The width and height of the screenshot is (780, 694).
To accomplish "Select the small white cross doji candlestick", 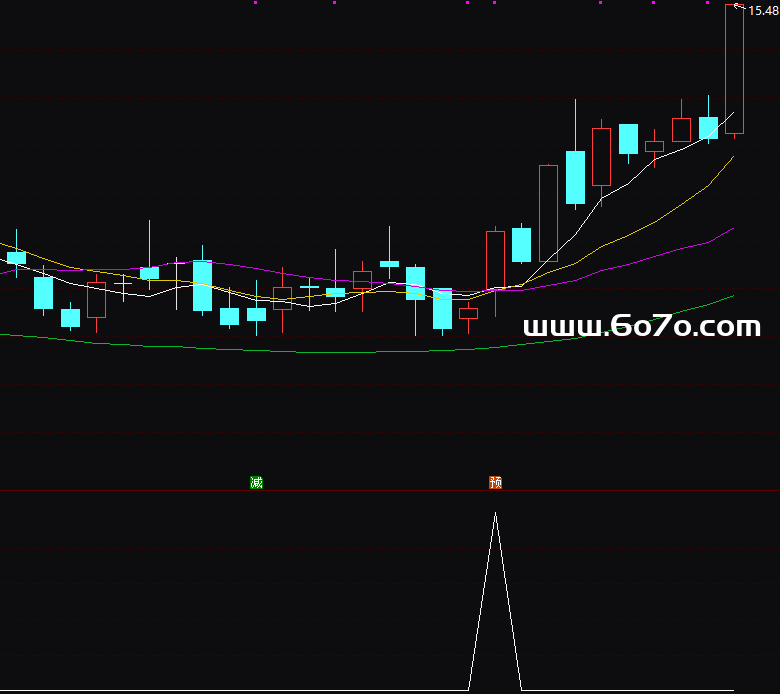I will [x=123, y=284].
